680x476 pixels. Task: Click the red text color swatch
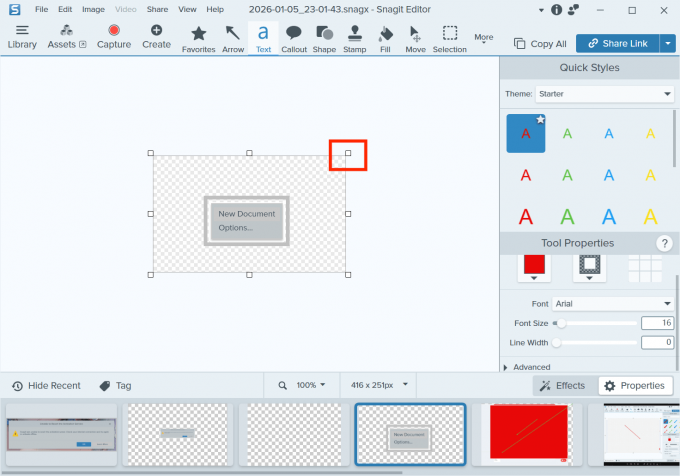[x=534, y=265]
